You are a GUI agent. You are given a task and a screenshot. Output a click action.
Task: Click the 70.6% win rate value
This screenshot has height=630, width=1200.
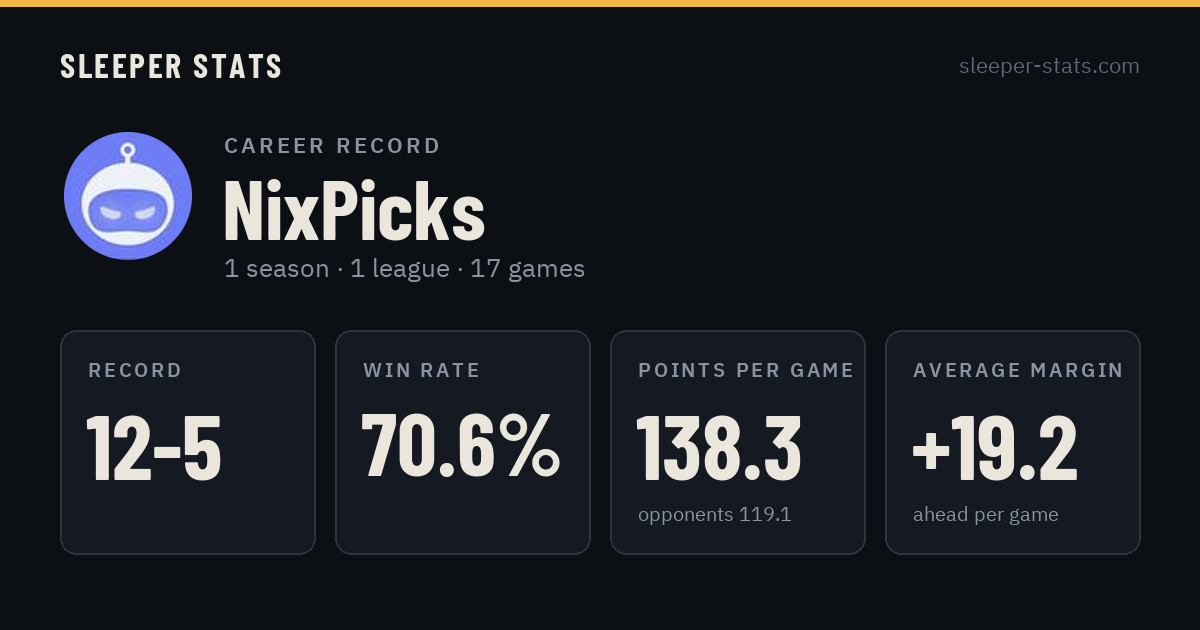(x=461, y=447)
